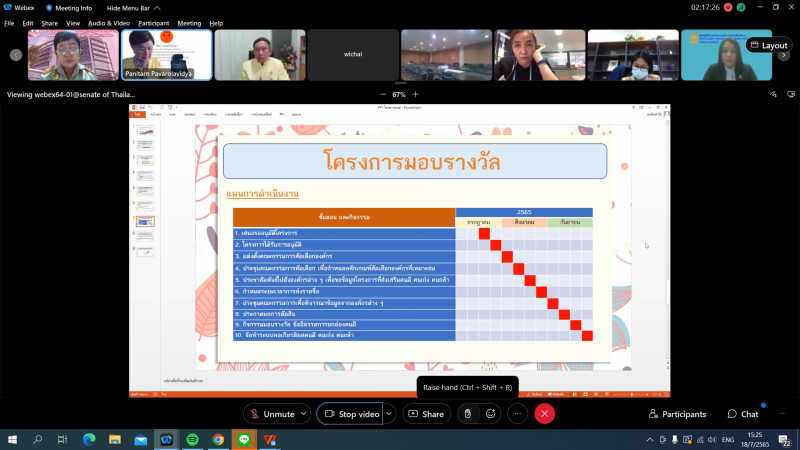Image resolution: width=800 pixels, height=450 pixels.
Task: Click the shared screen options monitor icon
Action: point(791,94)
